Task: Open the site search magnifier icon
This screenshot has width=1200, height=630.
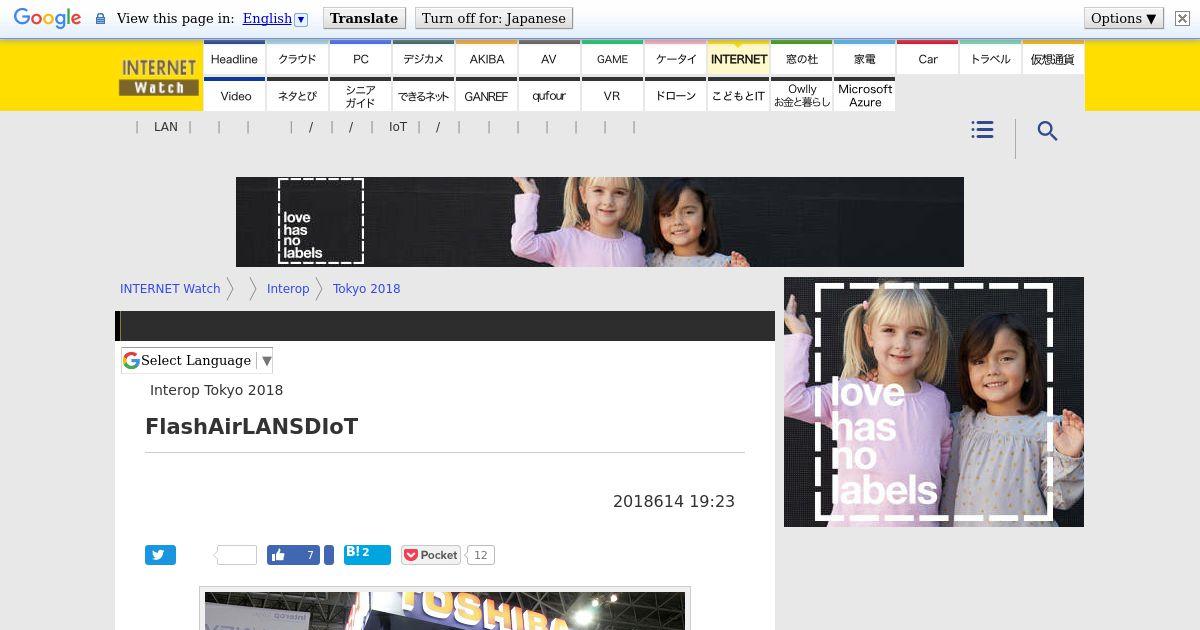Action: 1047,131
